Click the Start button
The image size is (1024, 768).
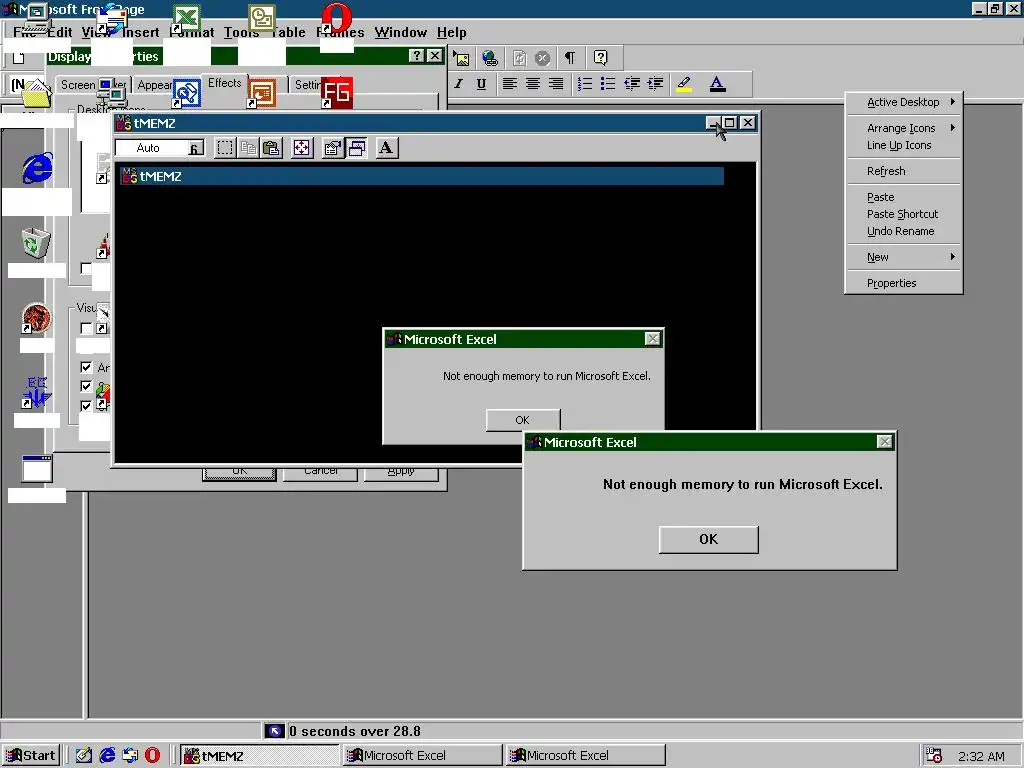(31, 756)
